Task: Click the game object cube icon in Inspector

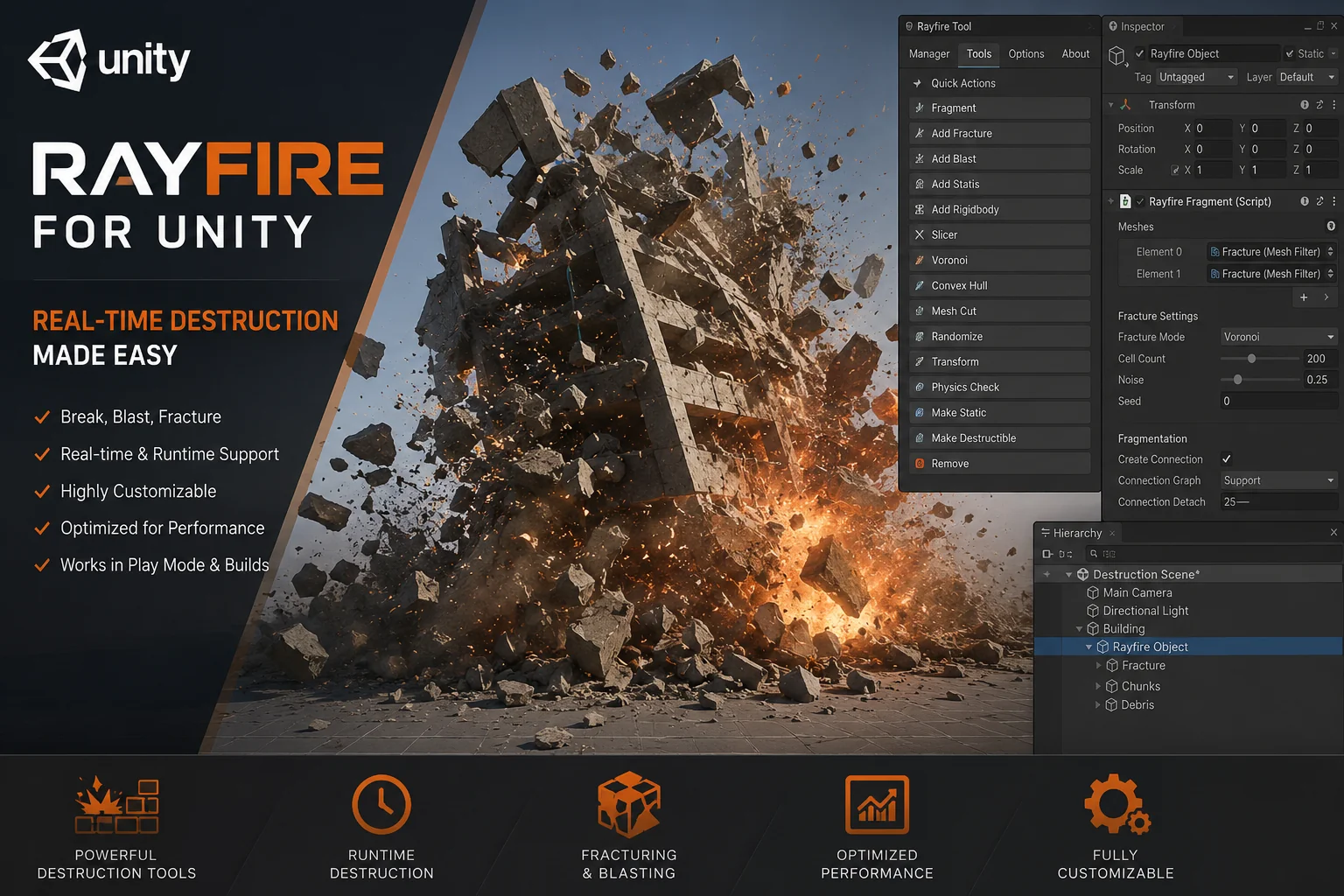Action: point(1117,56)
